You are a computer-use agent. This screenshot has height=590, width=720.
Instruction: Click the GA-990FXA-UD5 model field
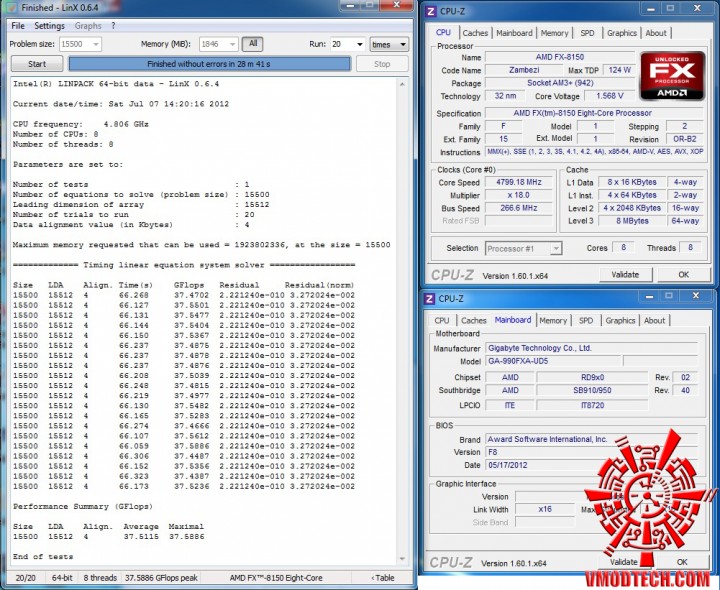553,361
